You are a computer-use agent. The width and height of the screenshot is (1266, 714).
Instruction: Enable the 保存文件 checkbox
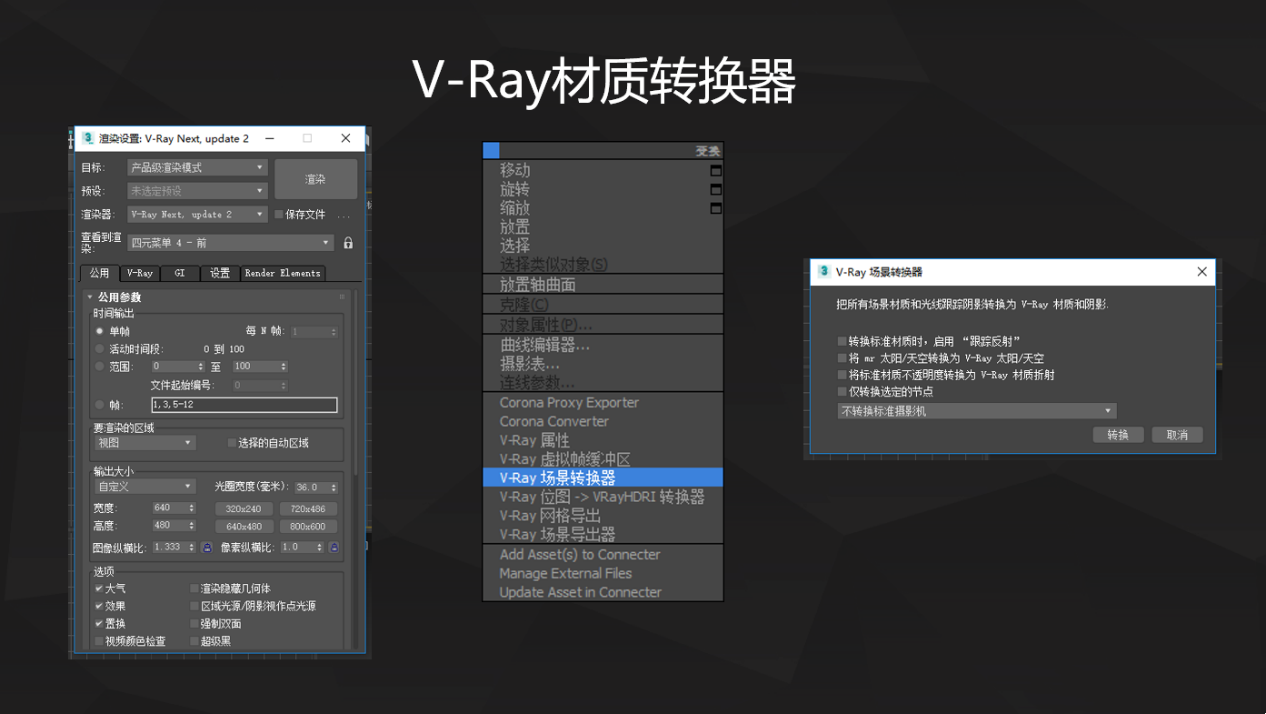tap(279, 214)
